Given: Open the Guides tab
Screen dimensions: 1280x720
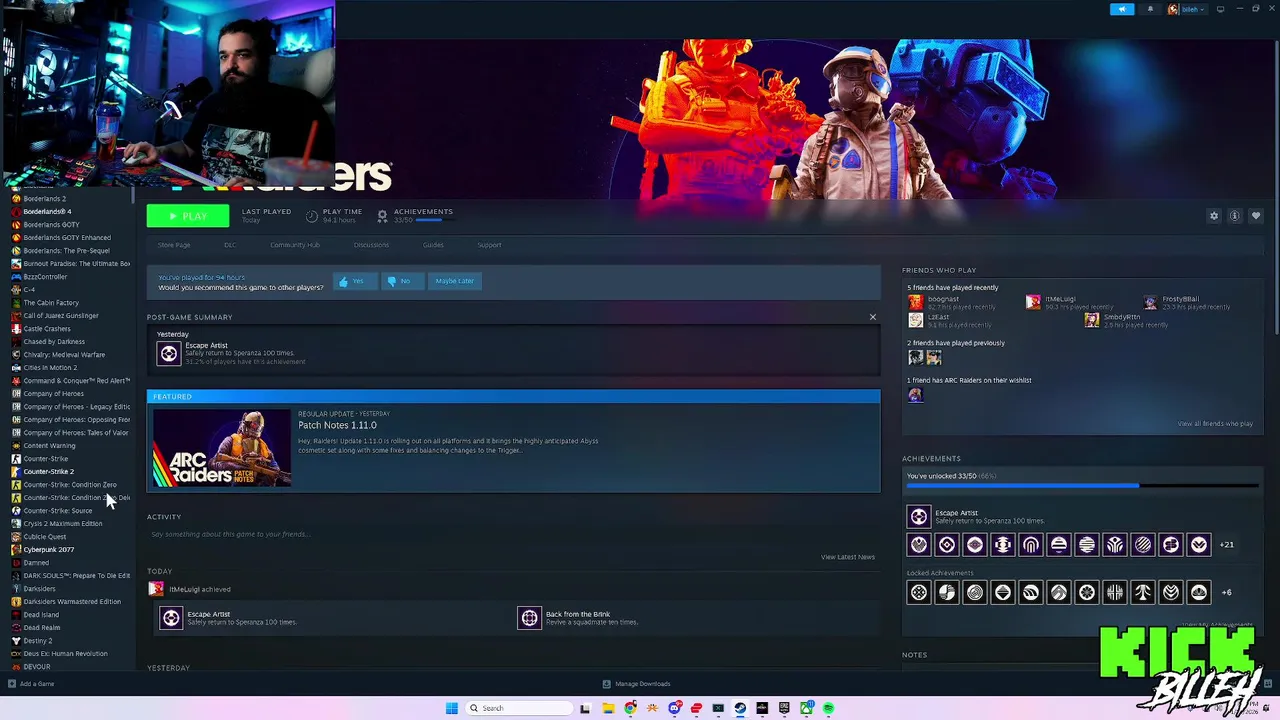Looking at the screenshot, I should 433,245.
